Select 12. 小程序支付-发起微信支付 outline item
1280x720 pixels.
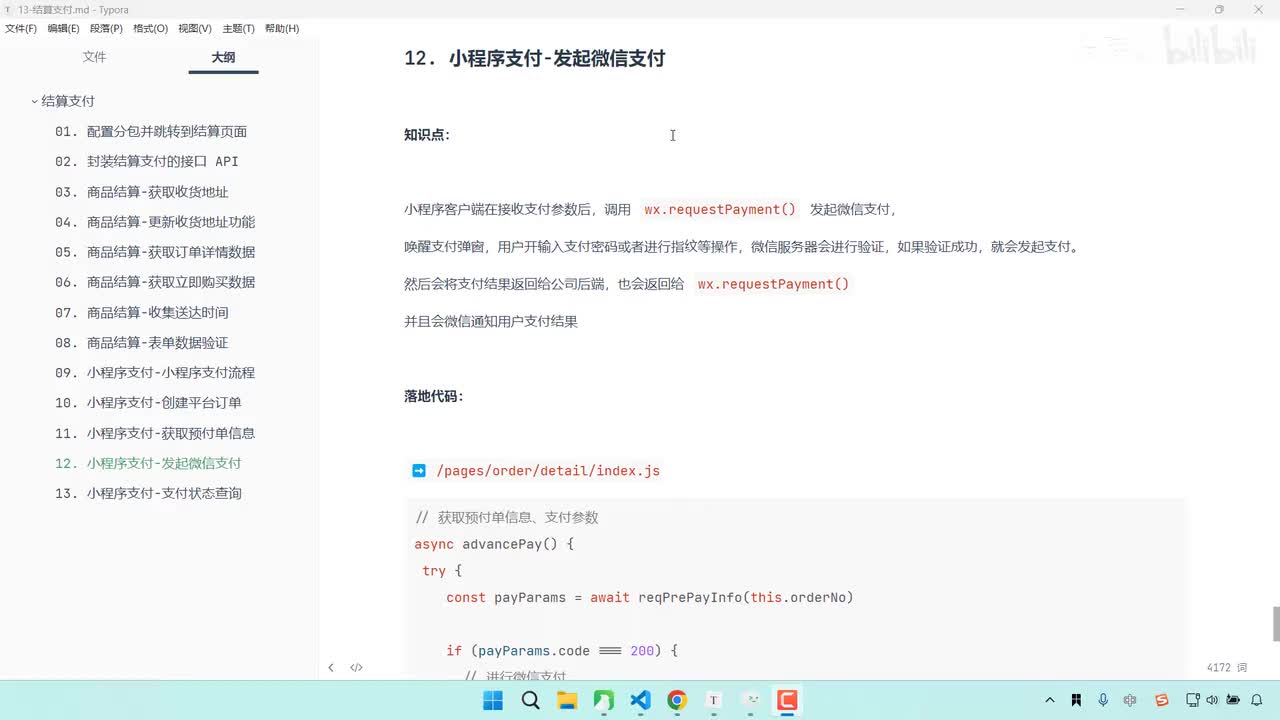[x=148, y=463]
